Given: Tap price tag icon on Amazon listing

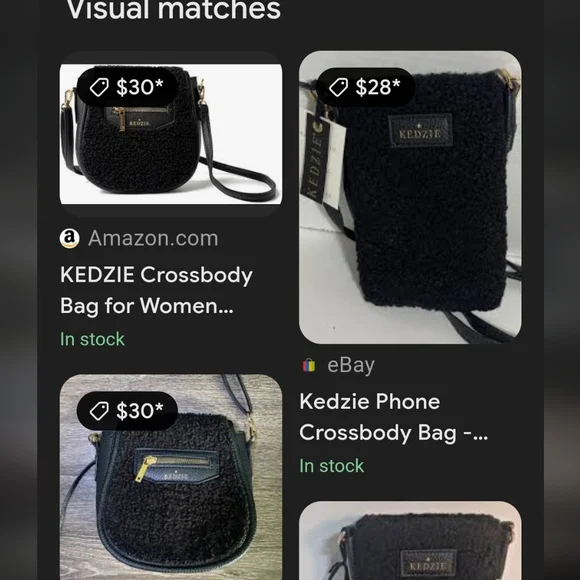Looking at the screenshot, I should click(99, 87).
